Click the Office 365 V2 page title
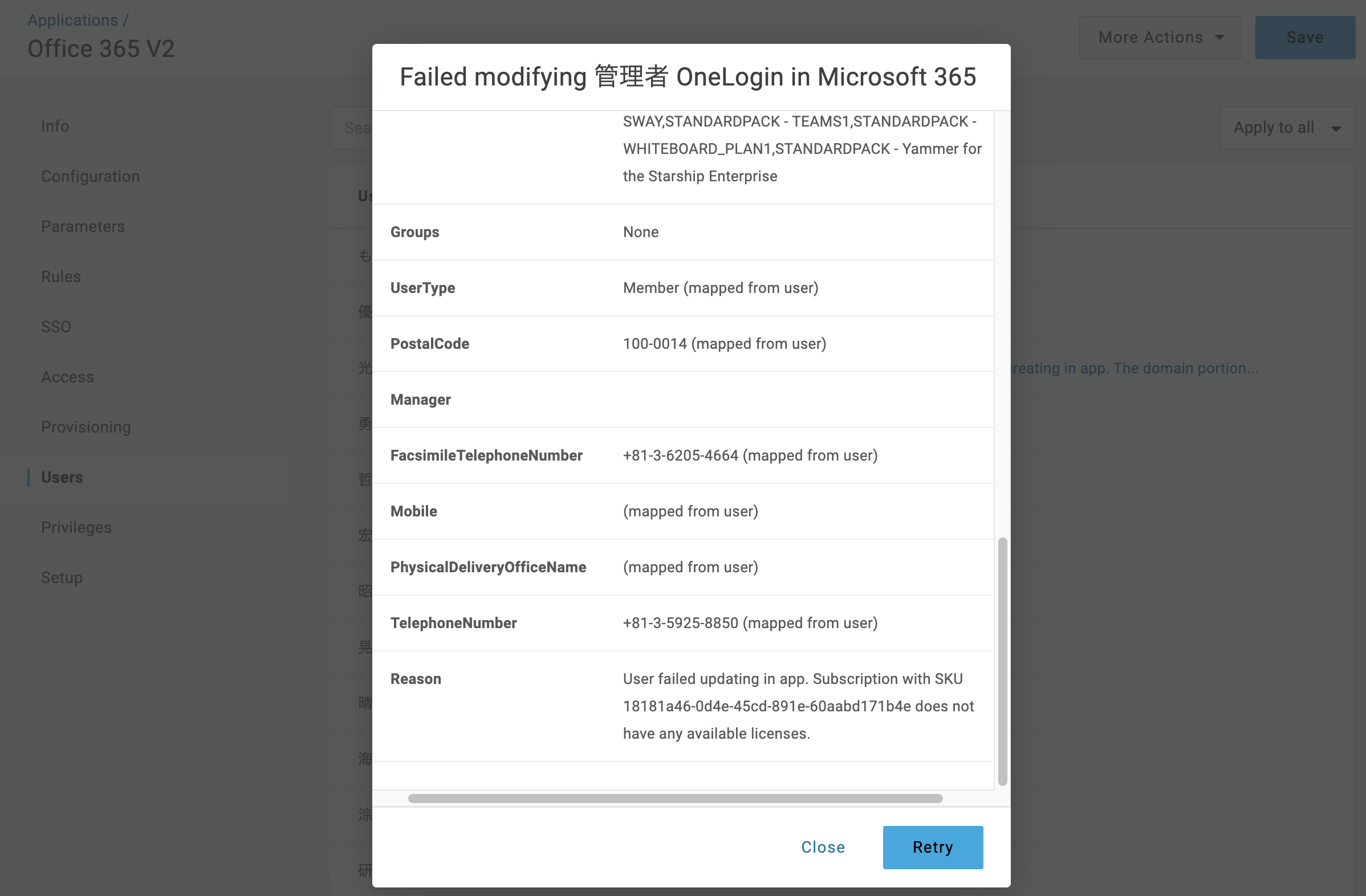The height and width of the screenshot is (896, 1366). (x=101, y=48)
